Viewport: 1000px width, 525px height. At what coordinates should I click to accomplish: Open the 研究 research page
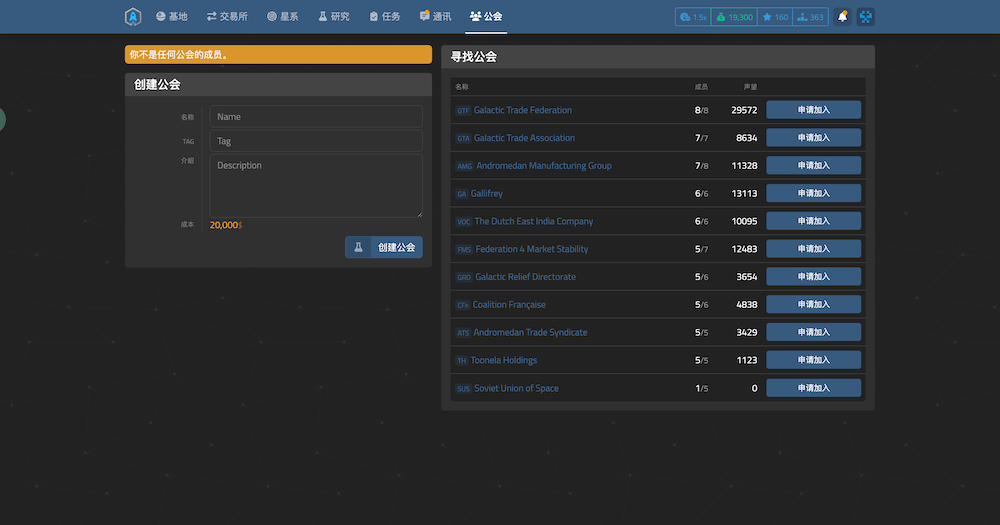click(334, 17)
